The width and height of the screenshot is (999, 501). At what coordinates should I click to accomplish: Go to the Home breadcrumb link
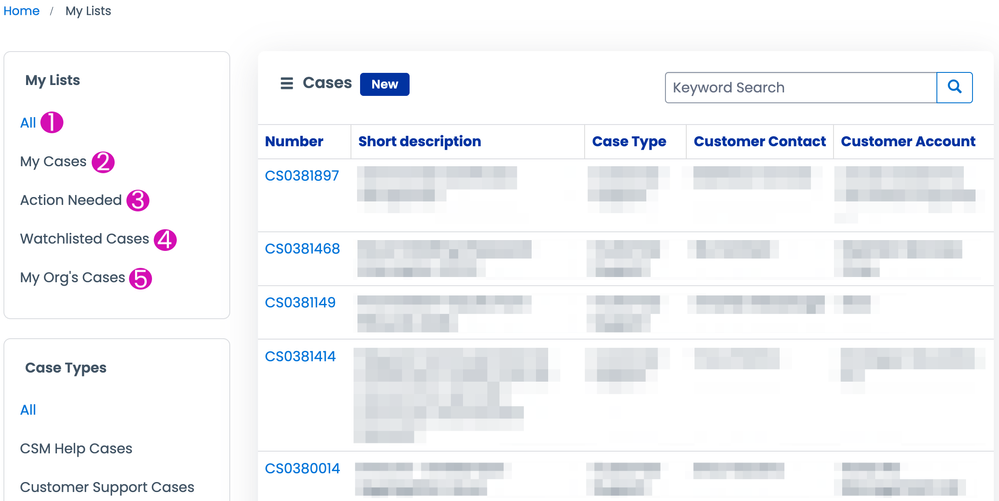(x=22, y=11)
